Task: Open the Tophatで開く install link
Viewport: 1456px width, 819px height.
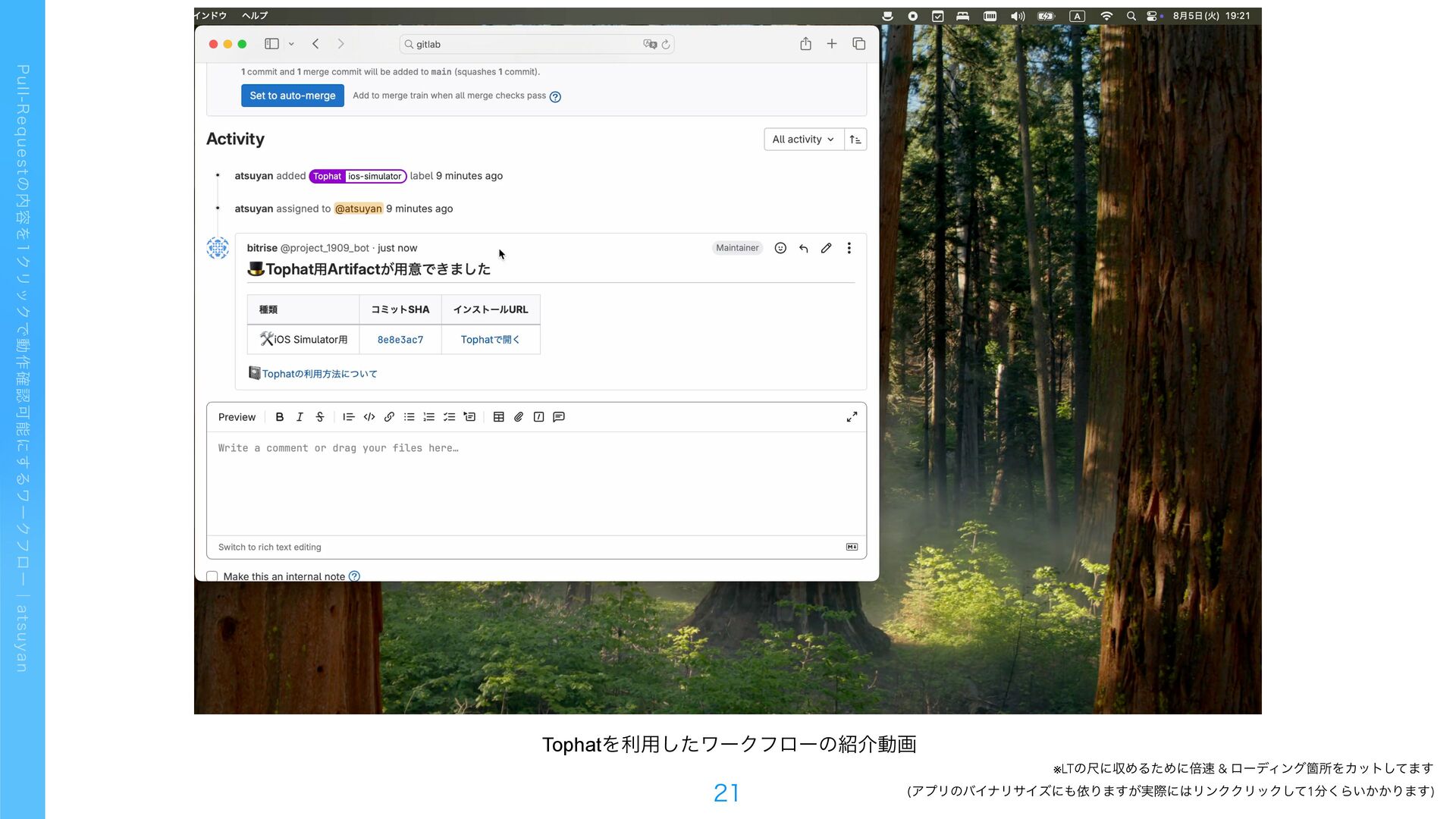Action: [x=490, y=340]
